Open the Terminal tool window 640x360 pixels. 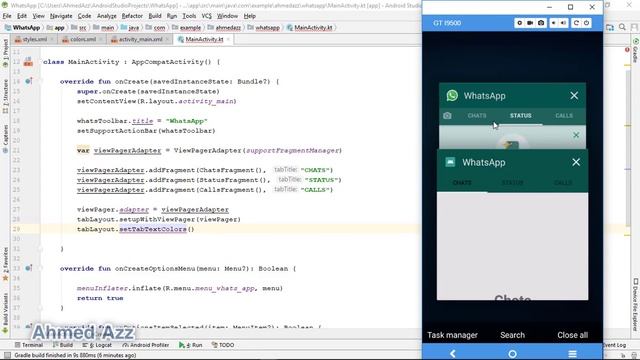click(x=29, y=345)
